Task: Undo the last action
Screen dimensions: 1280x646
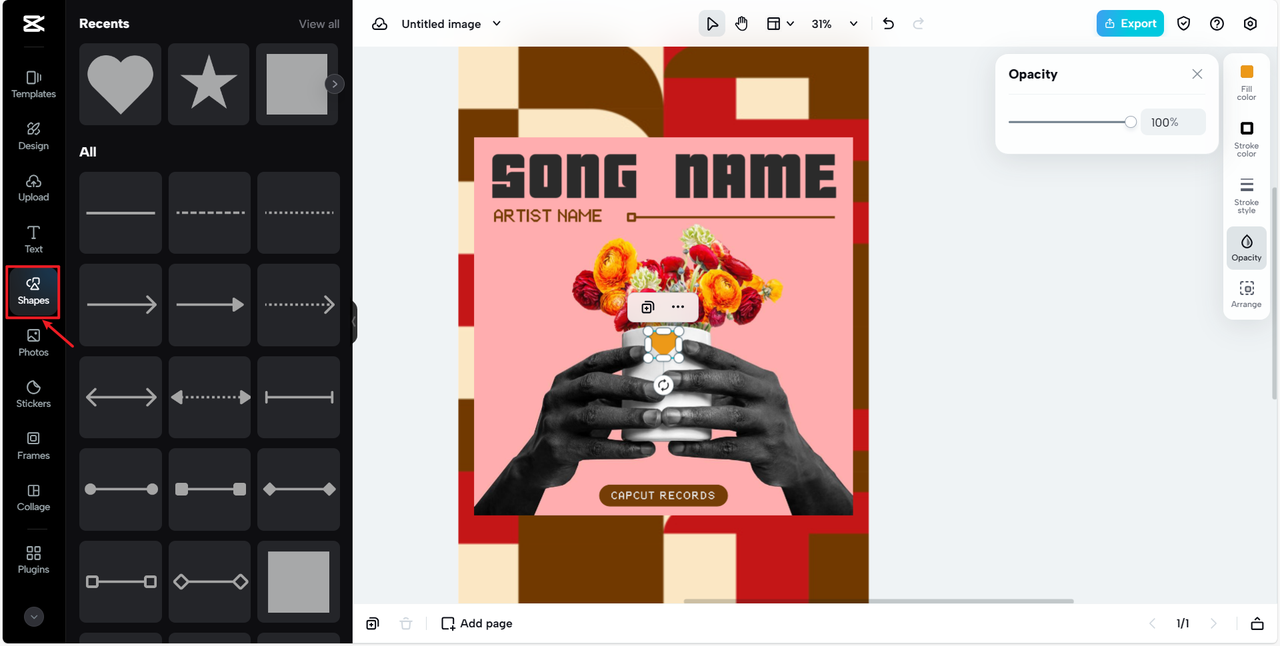Action: point(889,24)
